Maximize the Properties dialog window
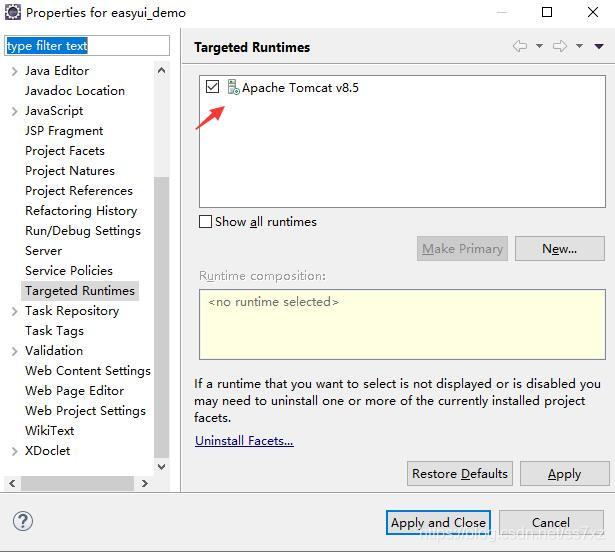The height and width of the screenshot is (552, 615). click(x=547, y=12)
